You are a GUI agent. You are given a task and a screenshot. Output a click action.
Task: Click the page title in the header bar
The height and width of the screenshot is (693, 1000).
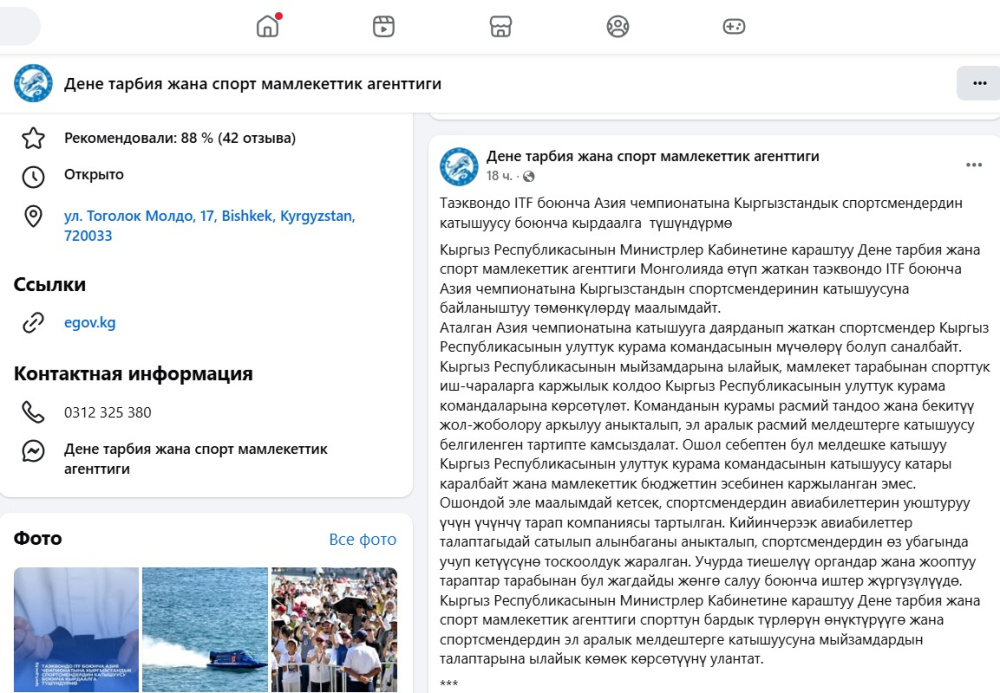[x=253, y=84]
